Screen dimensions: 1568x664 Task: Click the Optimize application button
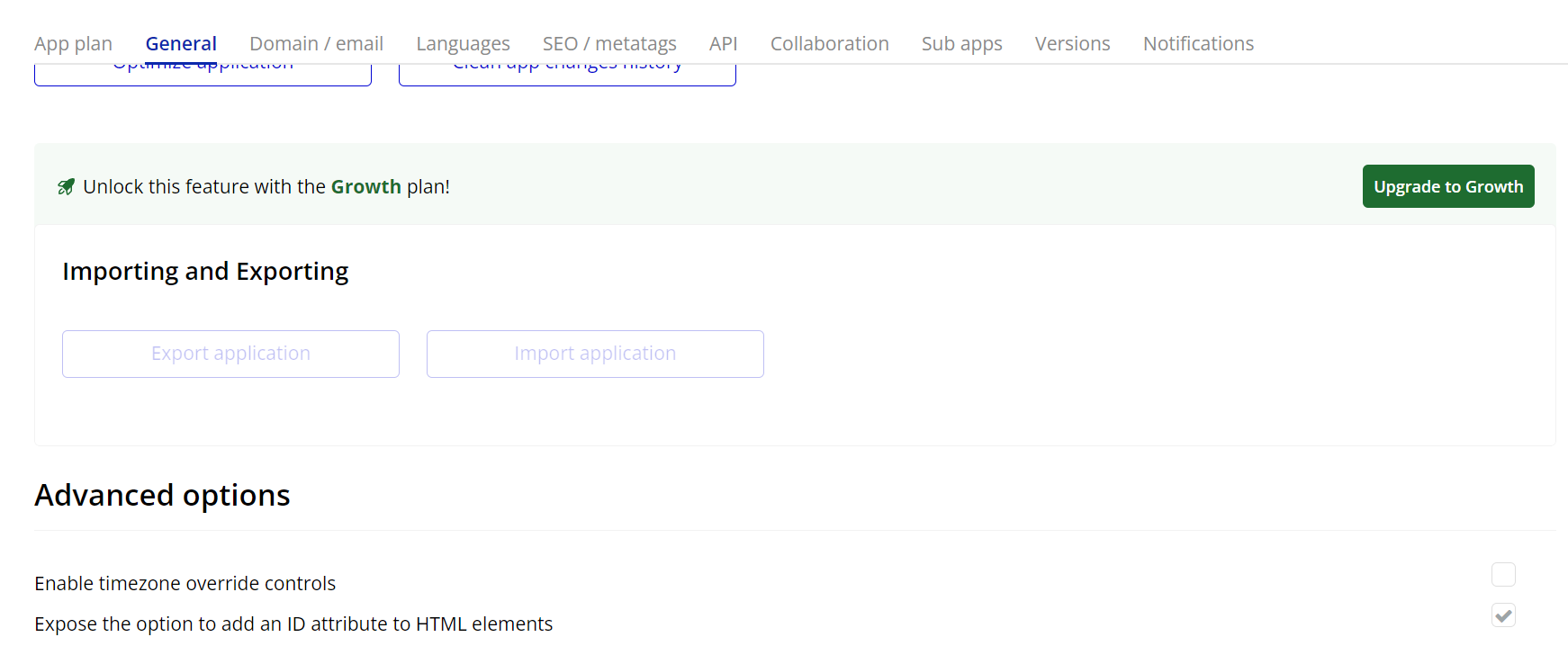[x=203, y=75]
